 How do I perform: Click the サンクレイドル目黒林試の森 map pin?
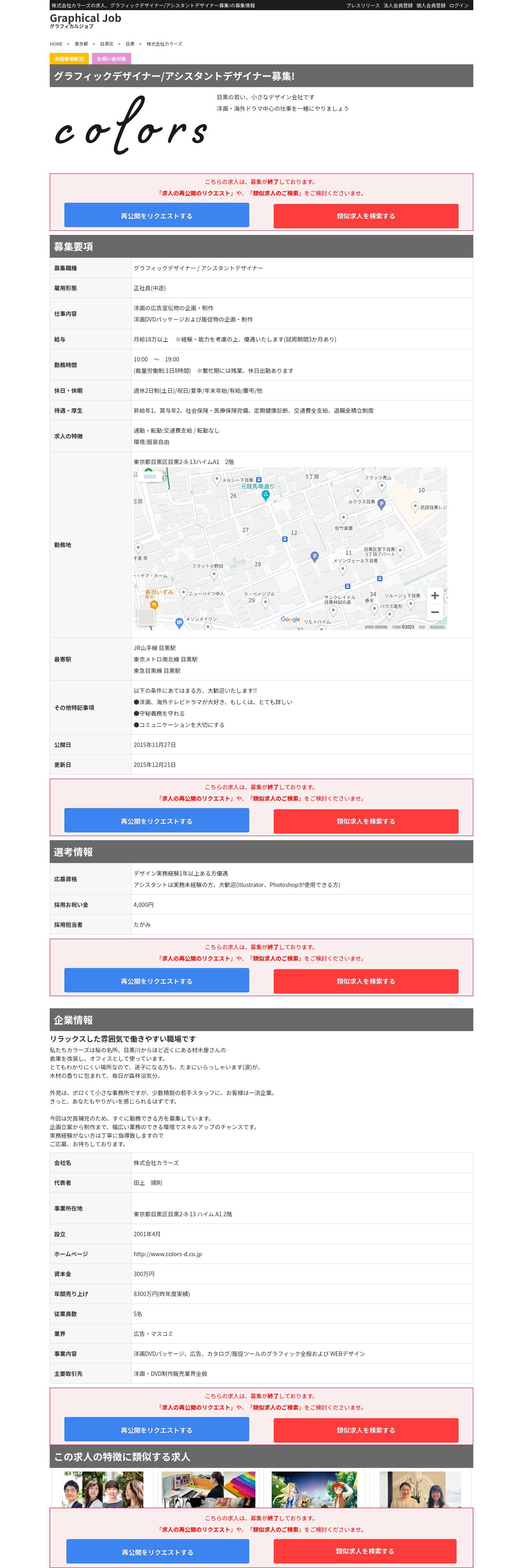[x=333, y=611]
